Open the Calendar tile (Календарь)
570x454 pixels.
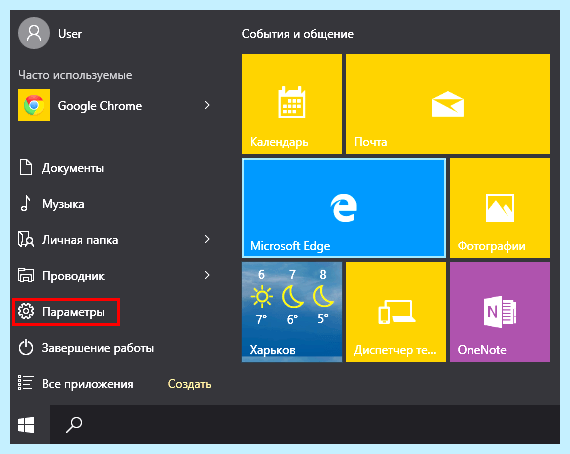(x=292, y=104)
